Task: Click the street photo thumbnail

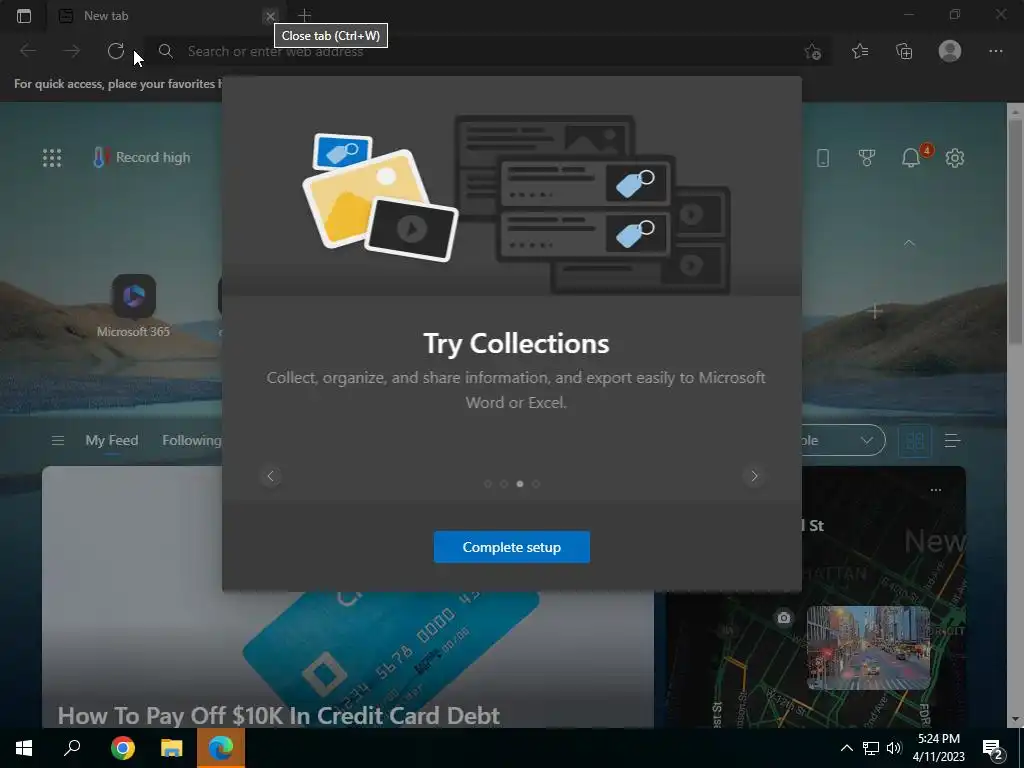Action: pyautogui.click(x=869, y=647)
